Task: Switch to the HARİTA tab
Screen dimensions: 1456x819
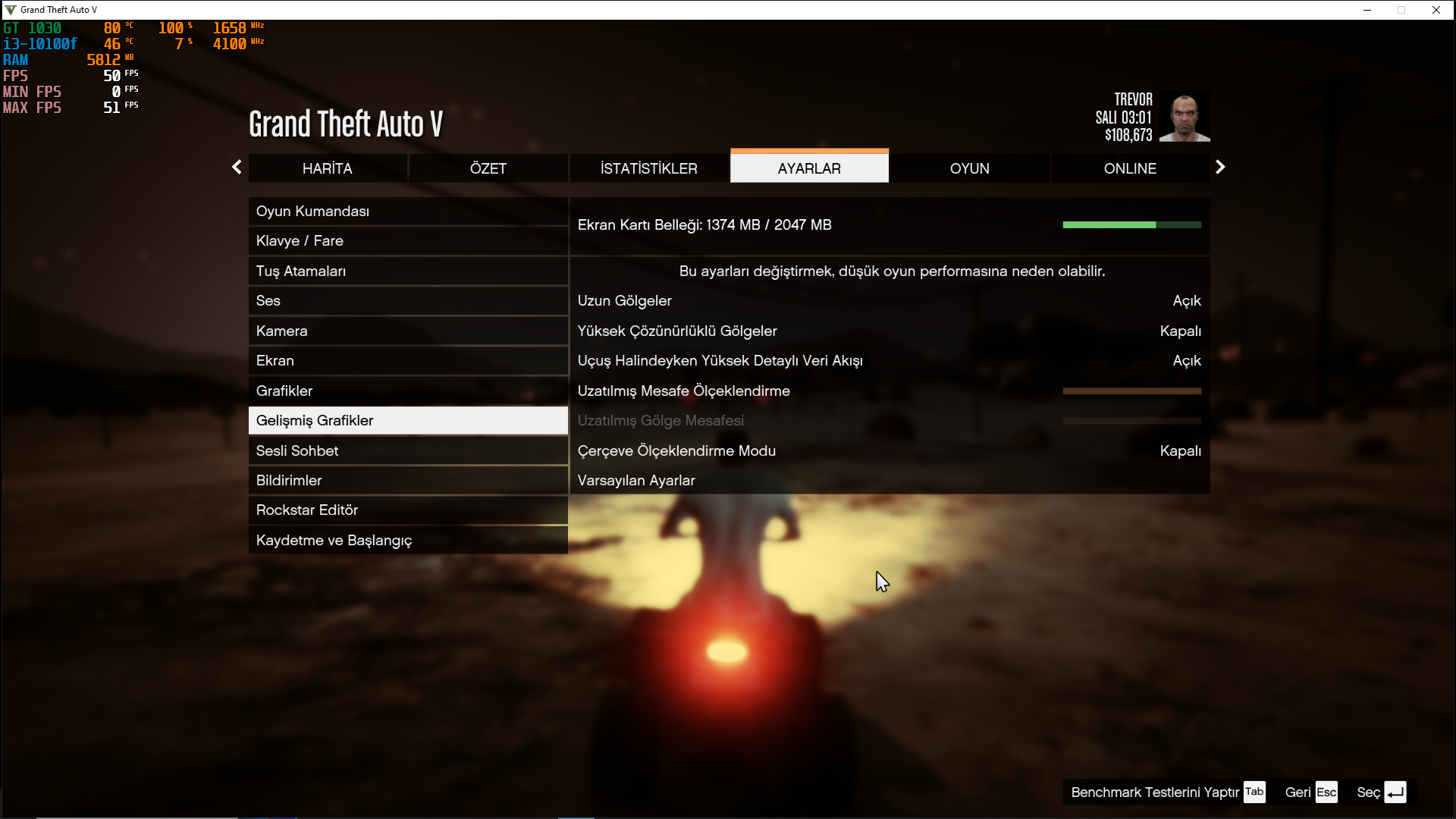Action: (x=328, y=168)
